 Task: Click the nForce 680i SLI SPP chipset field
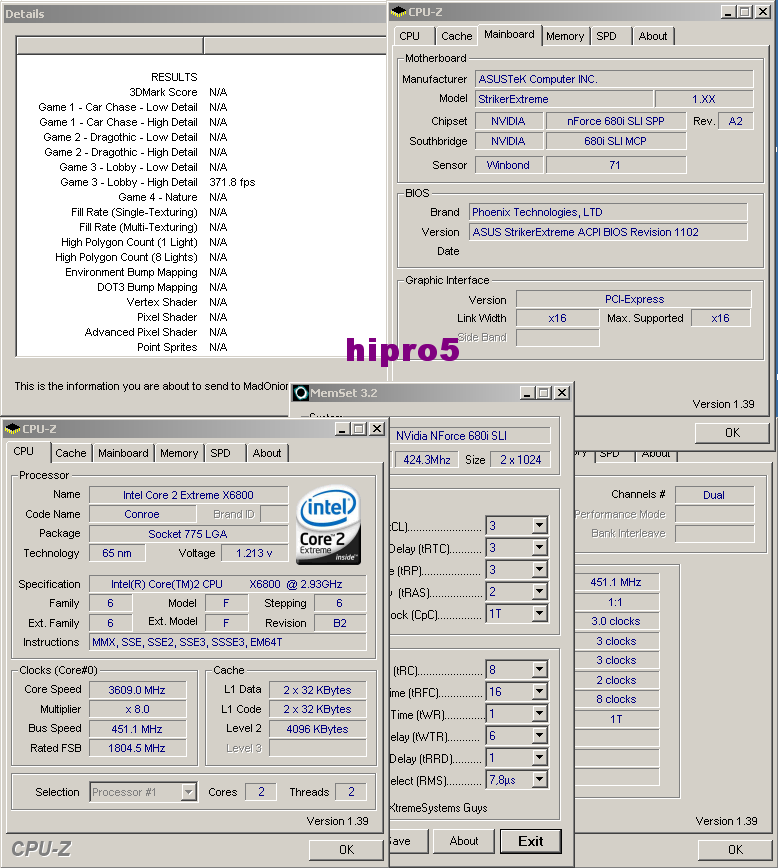pos(616,121)
